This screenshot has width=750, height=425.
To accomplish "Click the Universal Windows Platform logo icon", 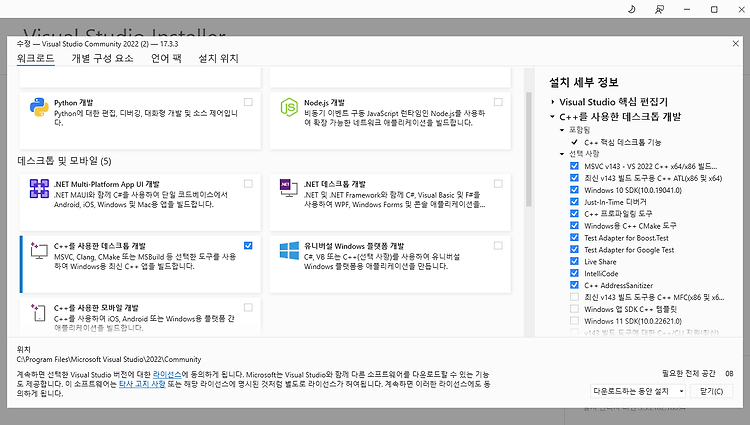I will pos(289,251).
